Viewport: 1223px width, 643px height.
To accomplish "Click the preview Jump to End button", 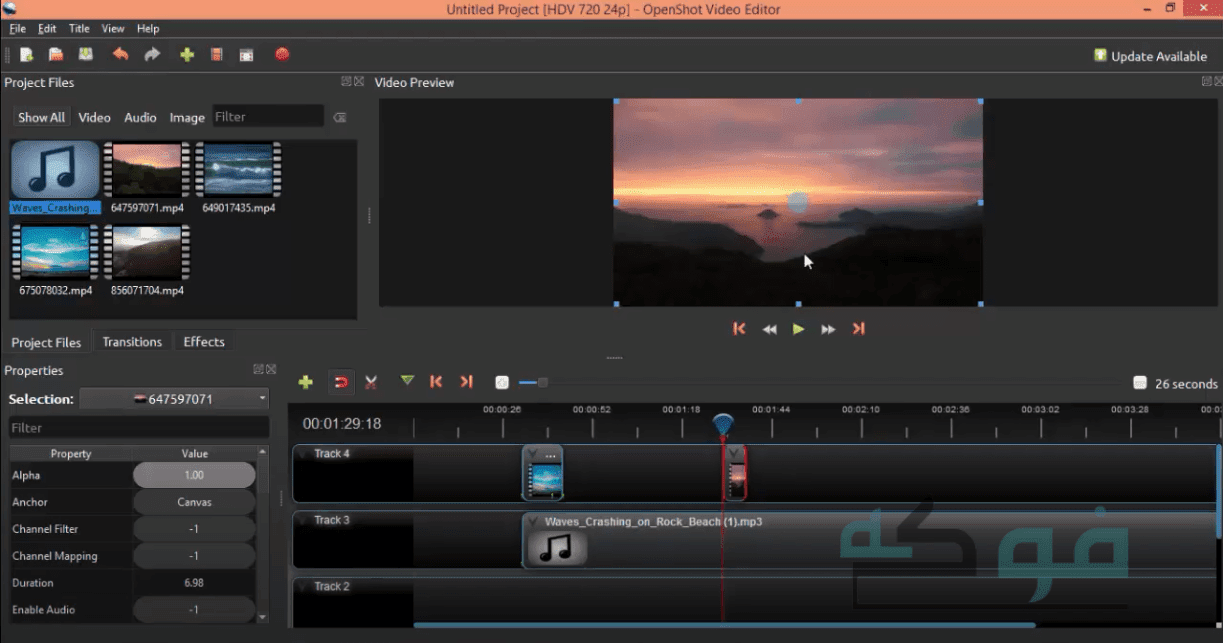I will click(858, 328).
